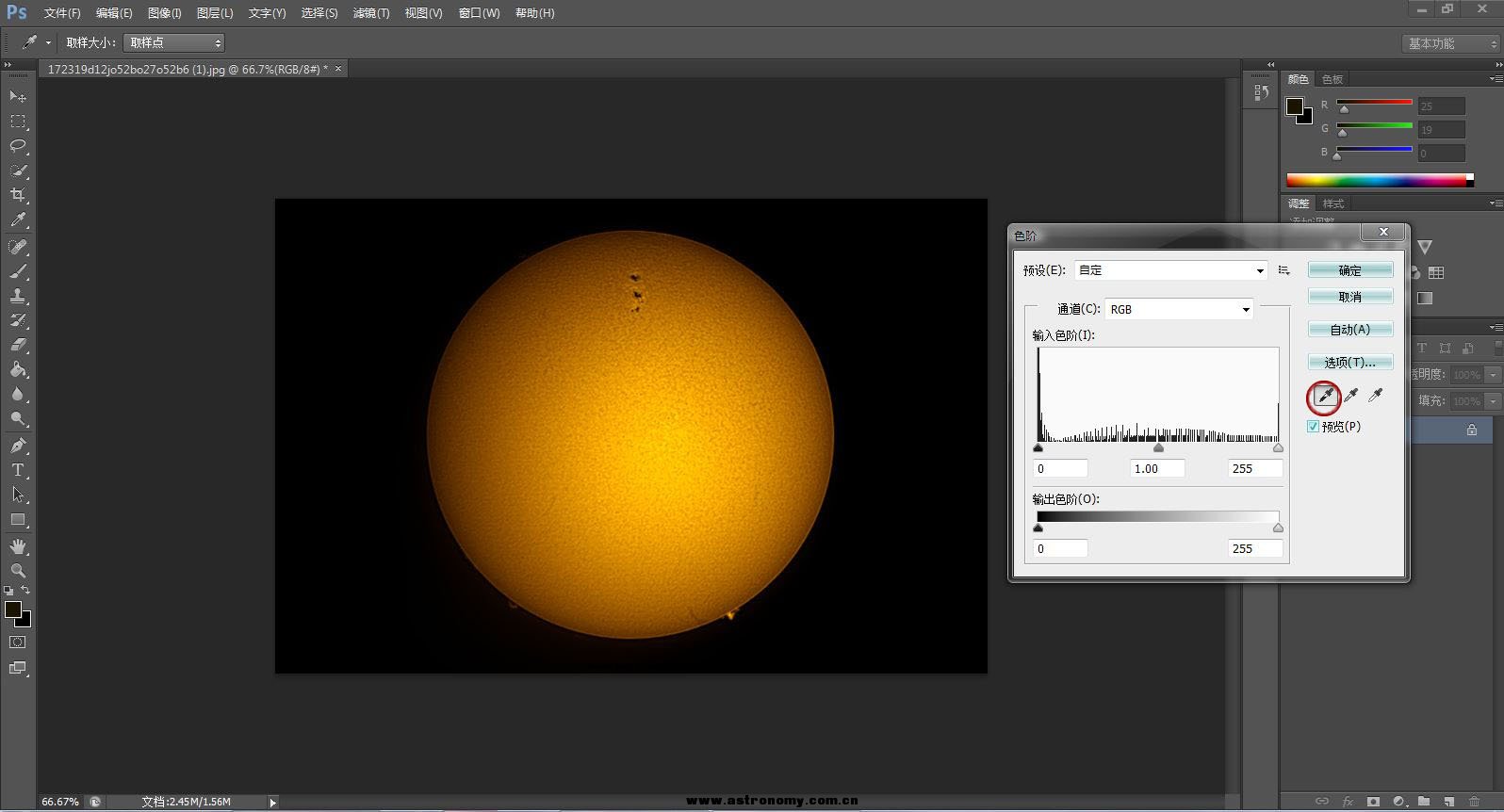Click the layer style fx icon

1348,802
